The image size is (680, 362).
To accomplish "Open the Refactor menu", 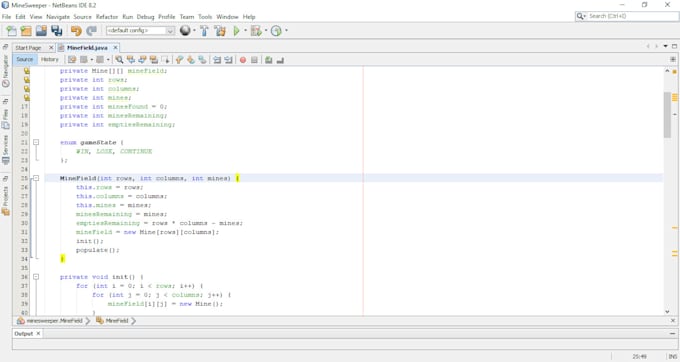I will tap(107, 17).
